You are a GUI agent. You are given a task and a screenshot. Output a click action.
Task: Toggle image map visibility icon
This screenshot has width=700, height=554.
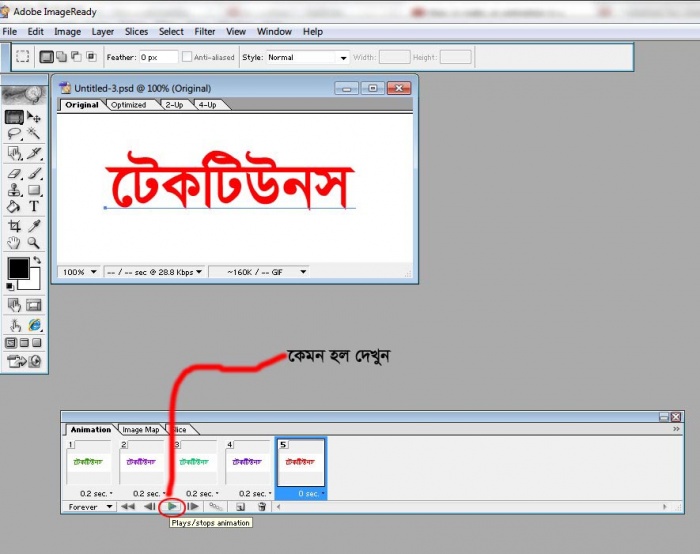coord(14,305)
